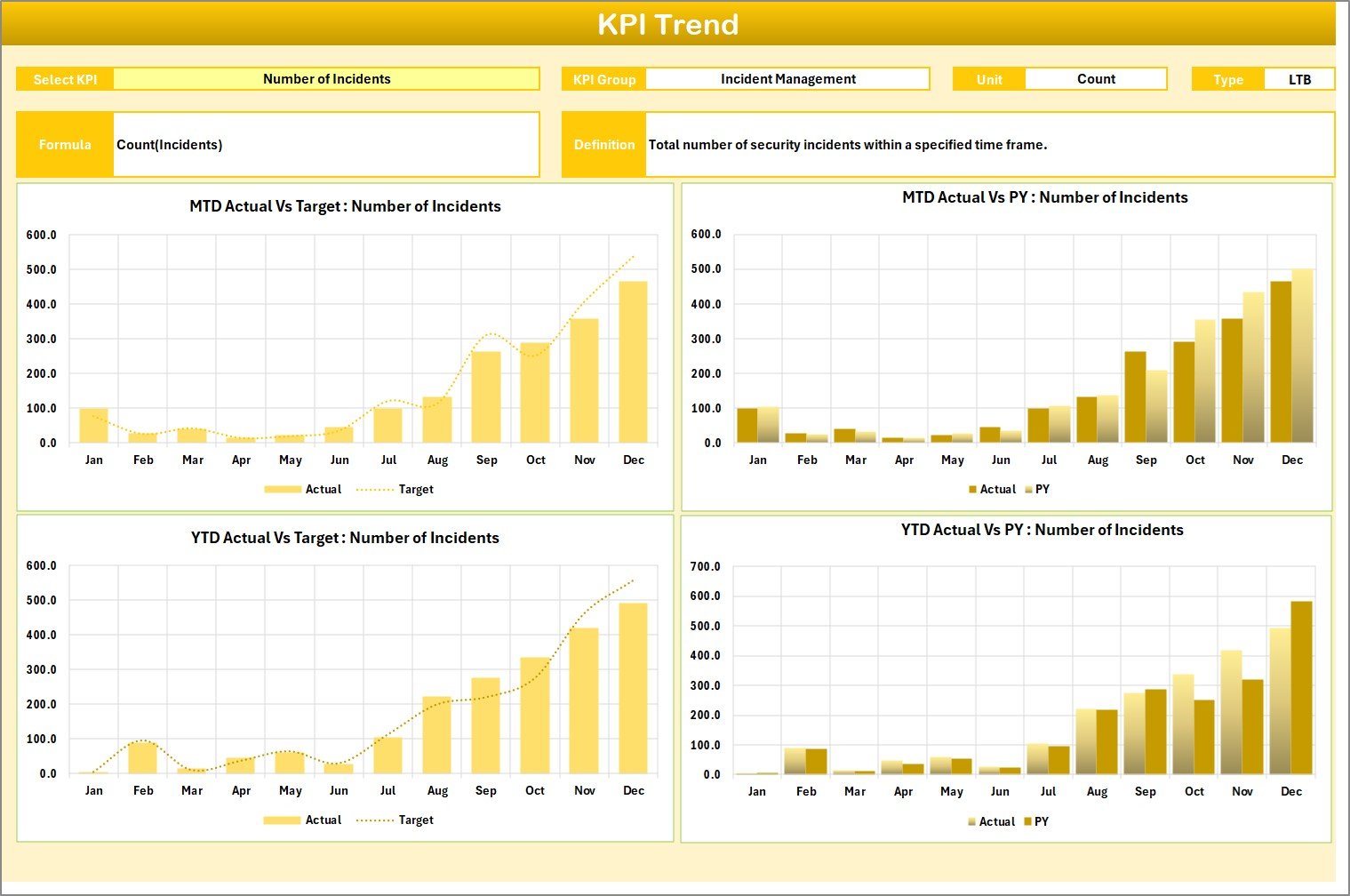
Task: Click Target legend entry in MTD Target chart
Action: pos(415,490)
